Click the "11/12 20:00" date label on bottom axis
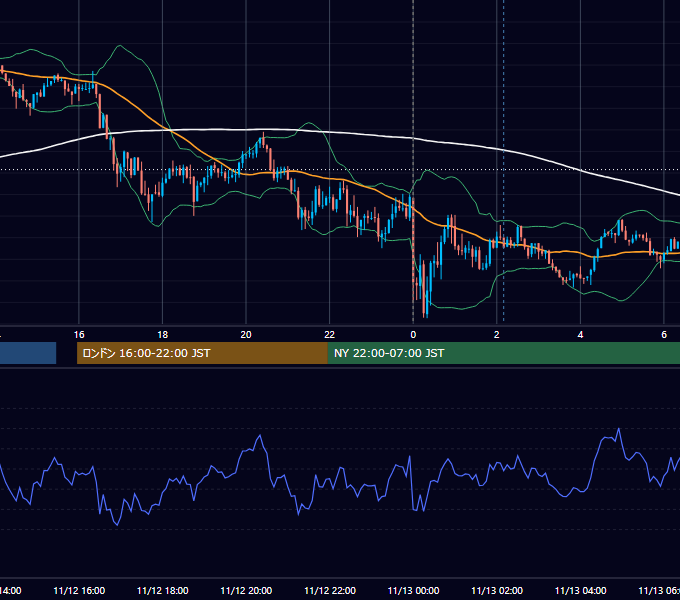 246,590
